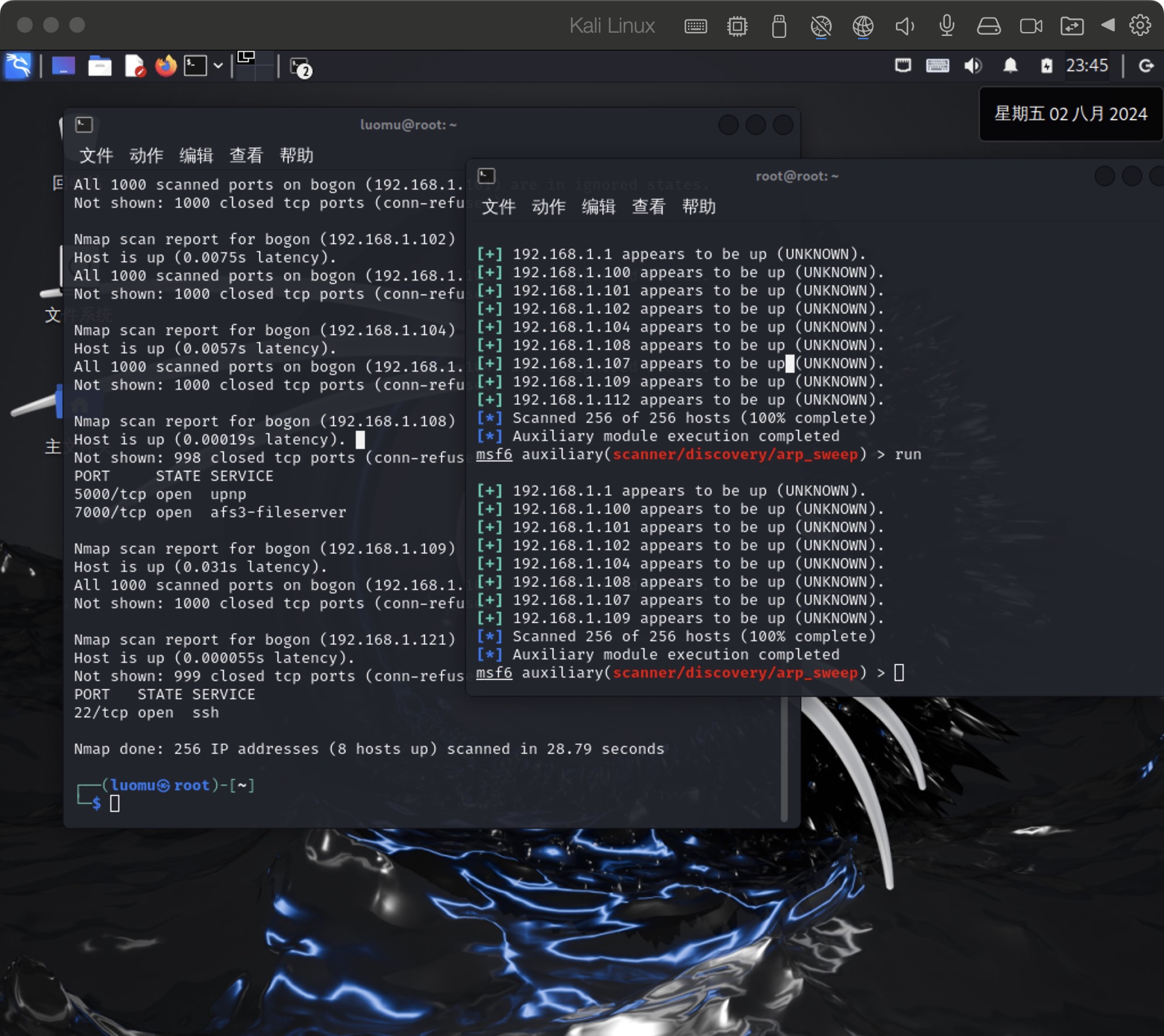Click 'Nmap scan report for bogon (192.168.1.121)'
This screenshot has width=1164, height=1036.
pyautogui.click(x=264, y=640)
